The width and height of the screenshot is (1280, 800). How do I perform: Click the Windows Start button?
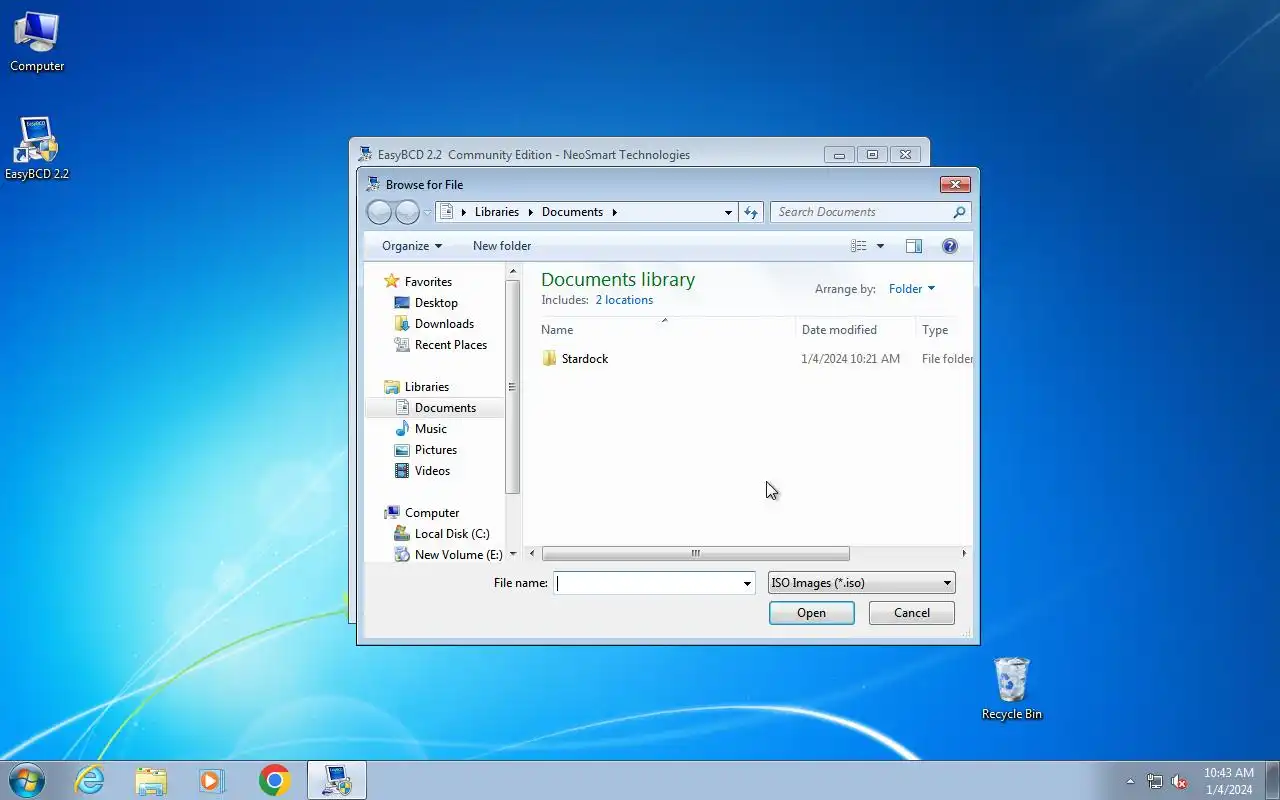[x=26, y=780]
